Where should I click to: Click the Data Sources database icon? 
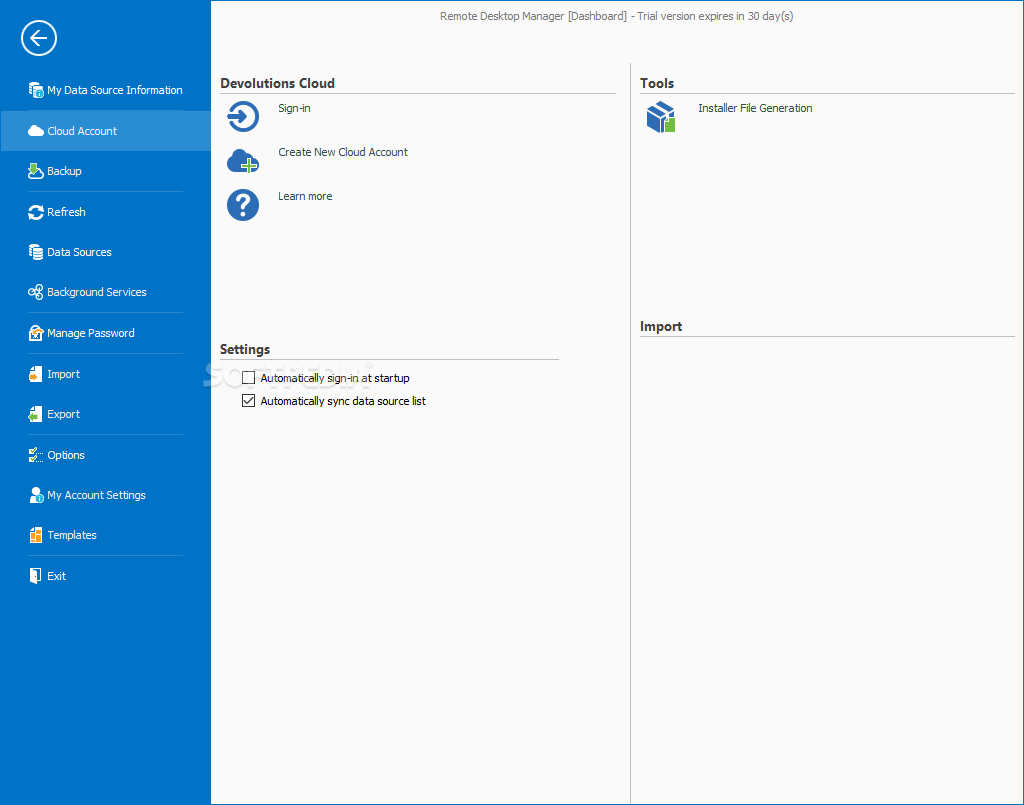36,252
